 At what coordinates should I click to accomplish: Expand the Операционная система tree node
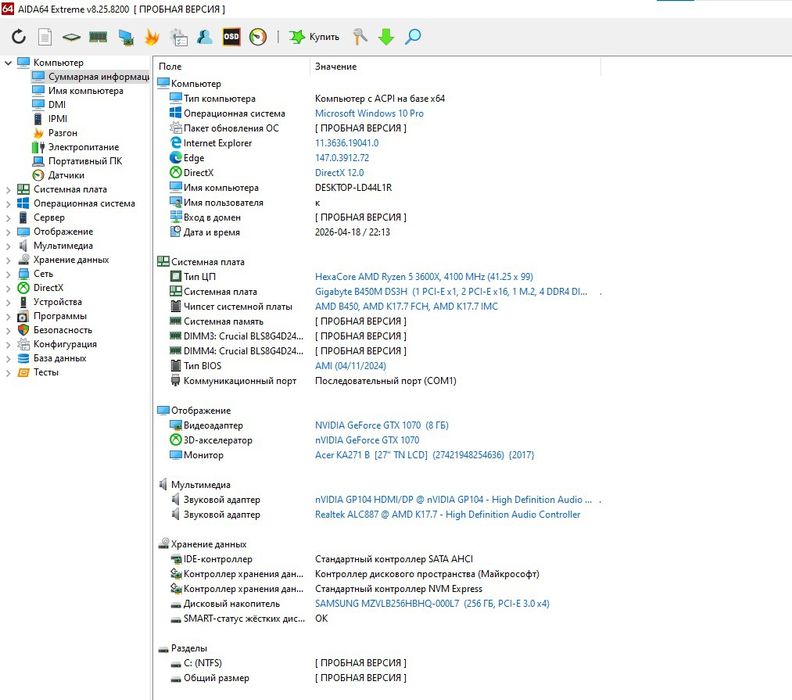[8, 204]
